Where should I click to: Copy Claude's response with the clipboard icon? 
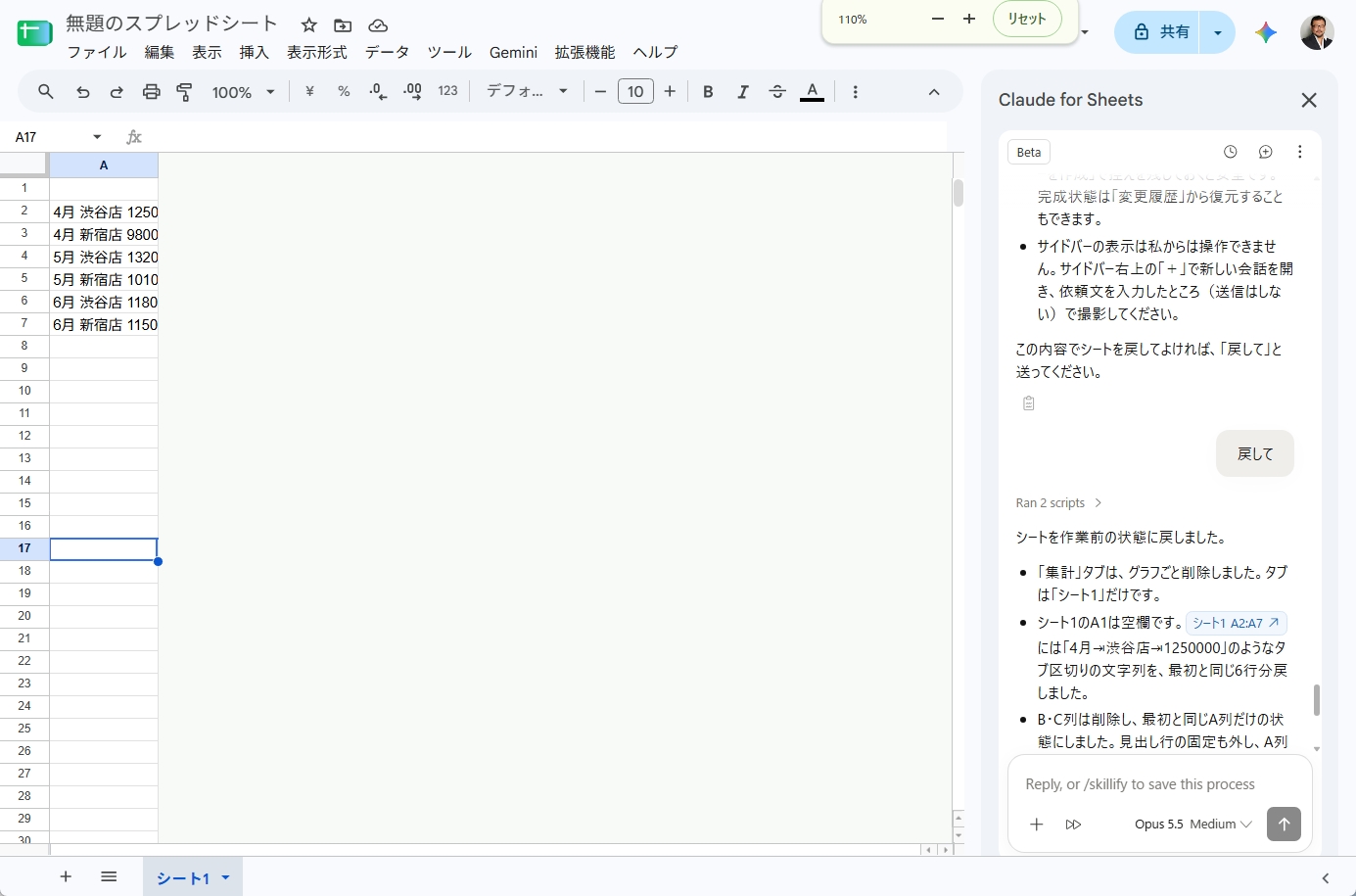pyautogui.click(x=1028, y=403)
